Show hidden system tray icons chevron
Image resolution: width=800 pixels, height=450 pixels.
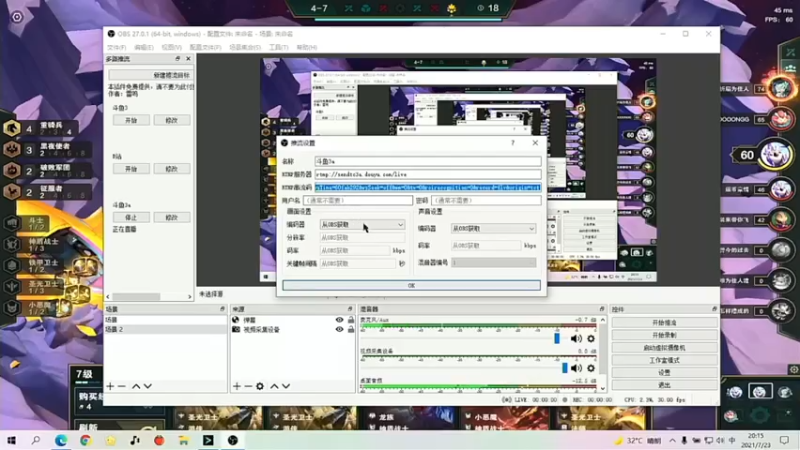[x=672, y=440]
